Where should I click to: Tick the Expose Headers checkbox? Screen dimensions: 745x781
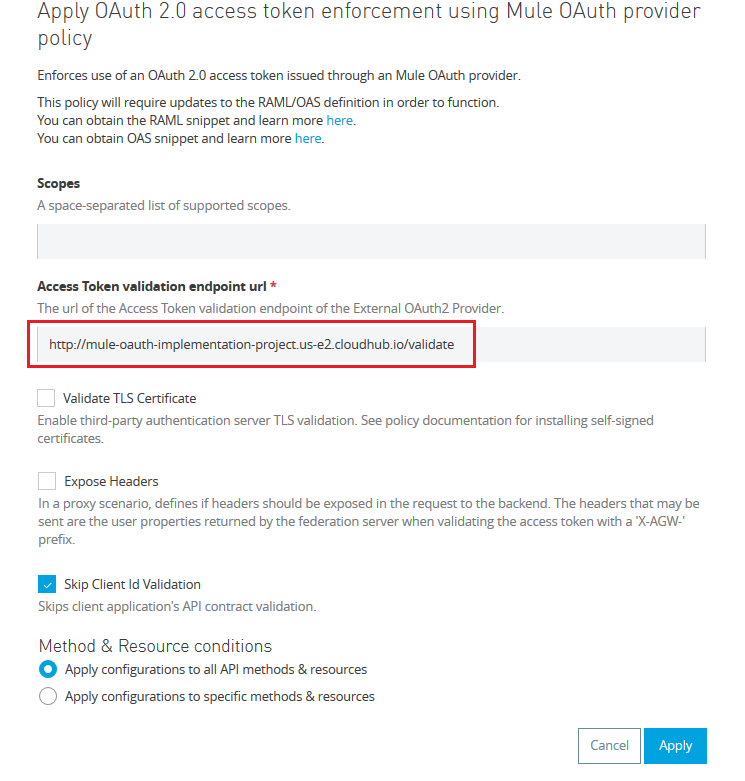(47, 481)
